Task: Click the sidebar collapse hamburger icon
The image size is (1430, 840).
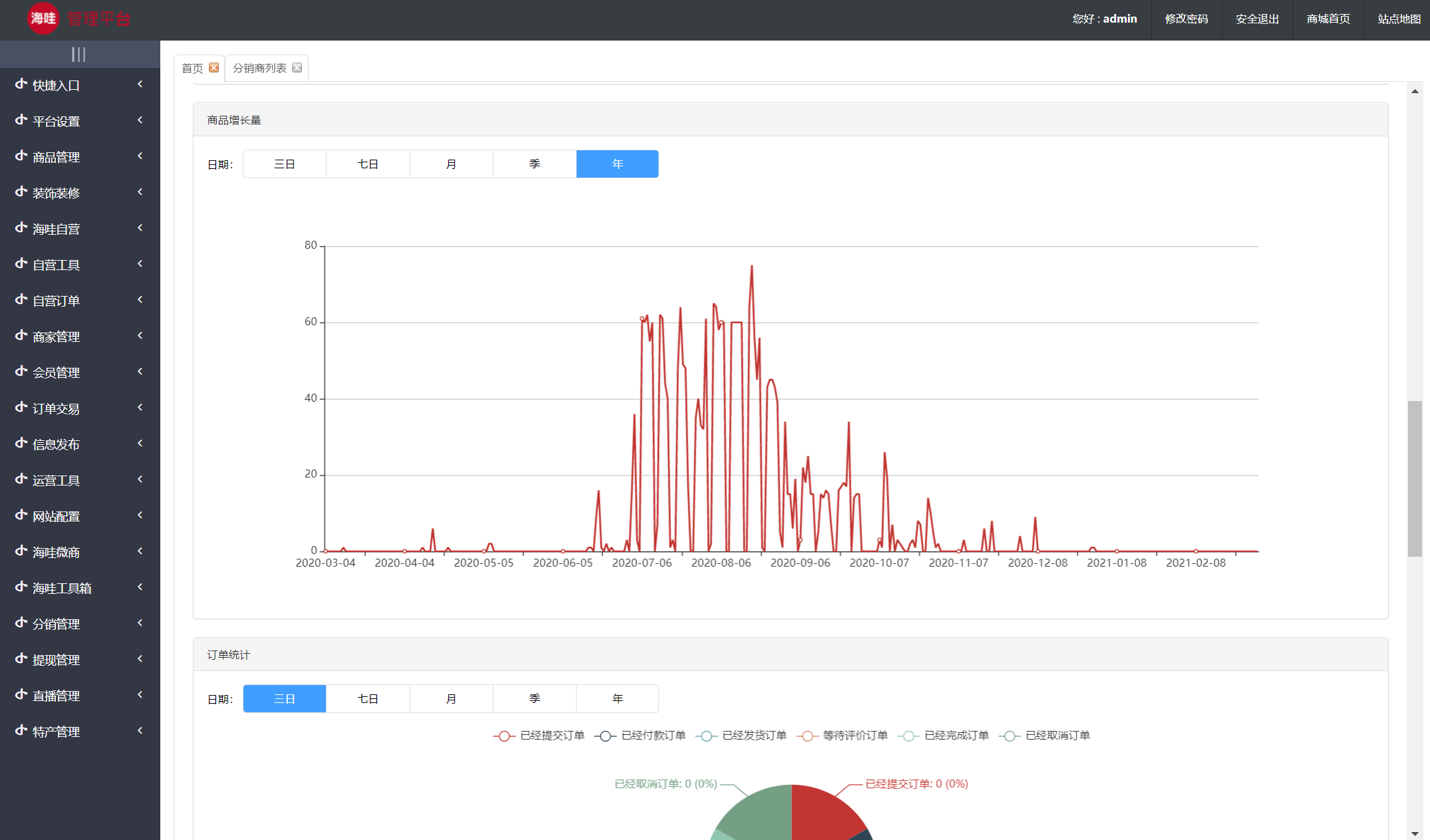Action: pyautogui.click(x=78, y=55)
